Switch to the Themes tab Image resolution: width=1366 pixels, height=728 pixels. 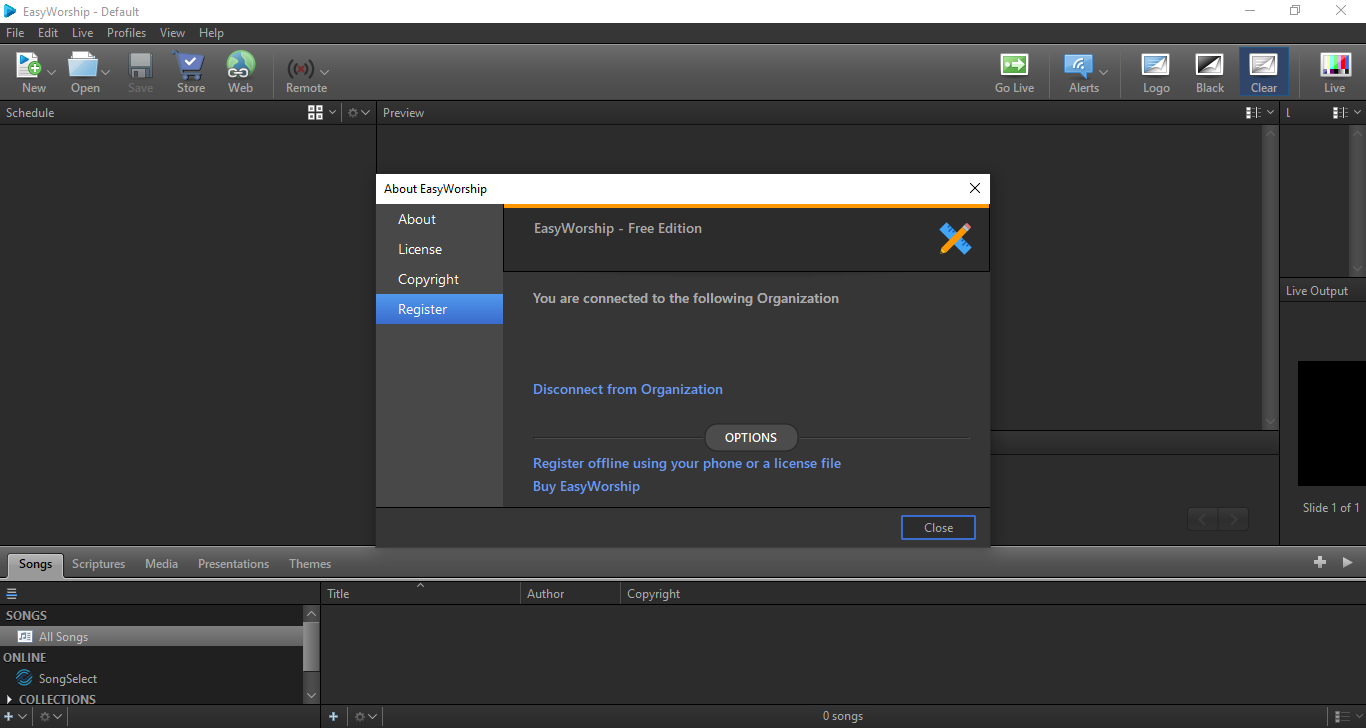click(x=310, y=564)
